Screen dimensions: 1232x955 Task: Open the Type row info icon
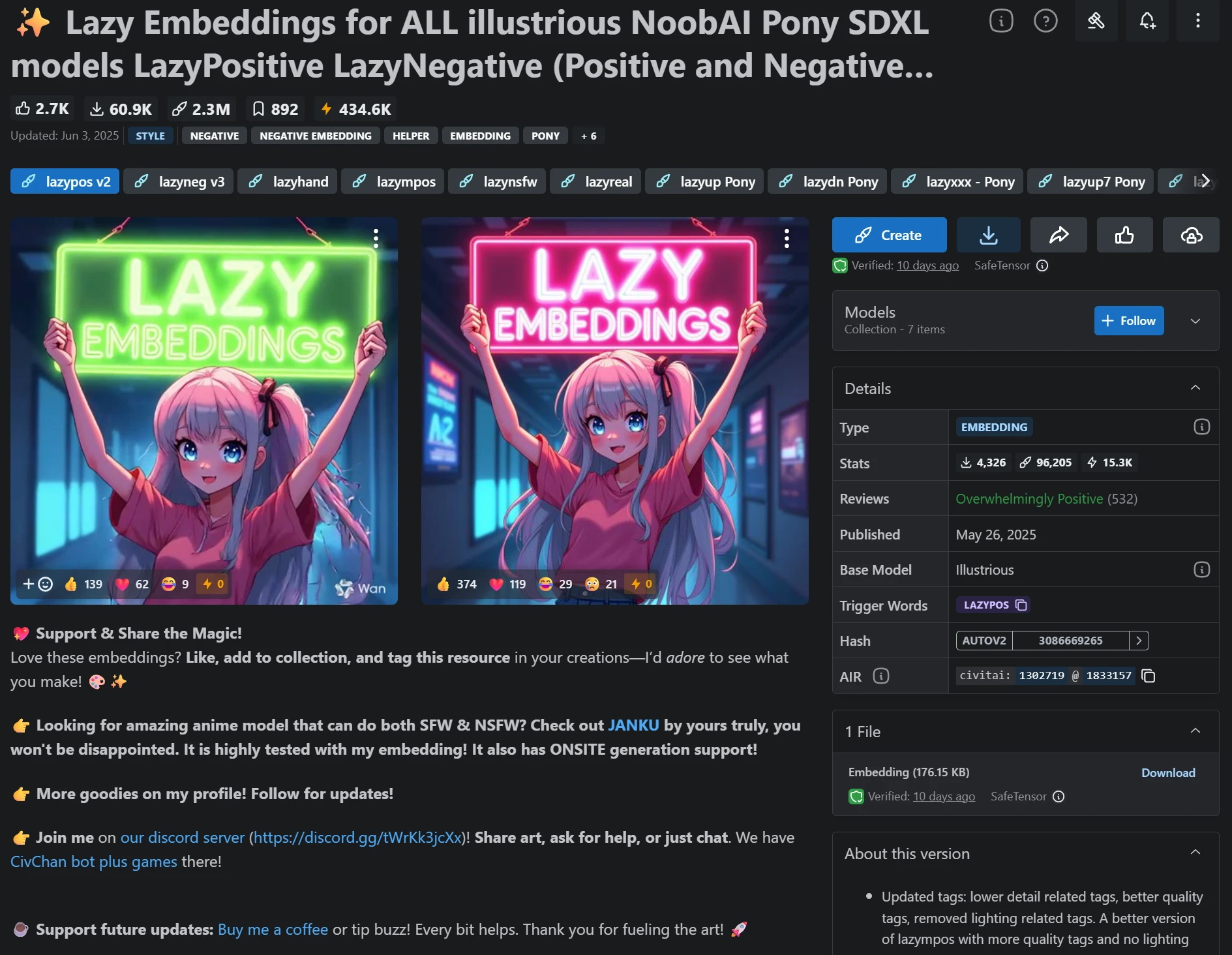click(x=1201, y=427)
